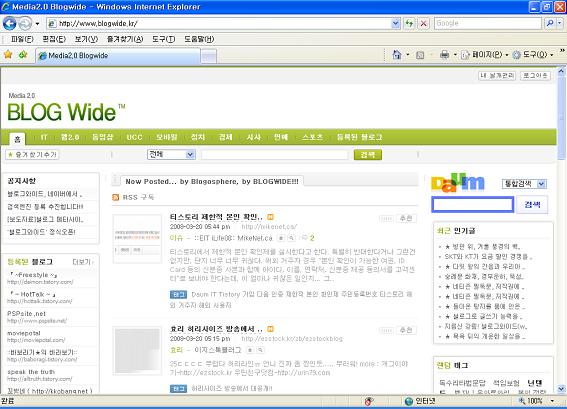Click the 내 블로그관리 button at page top
Image resolution: width=567 pixels, height=409 pixels.
coord(497,76)
